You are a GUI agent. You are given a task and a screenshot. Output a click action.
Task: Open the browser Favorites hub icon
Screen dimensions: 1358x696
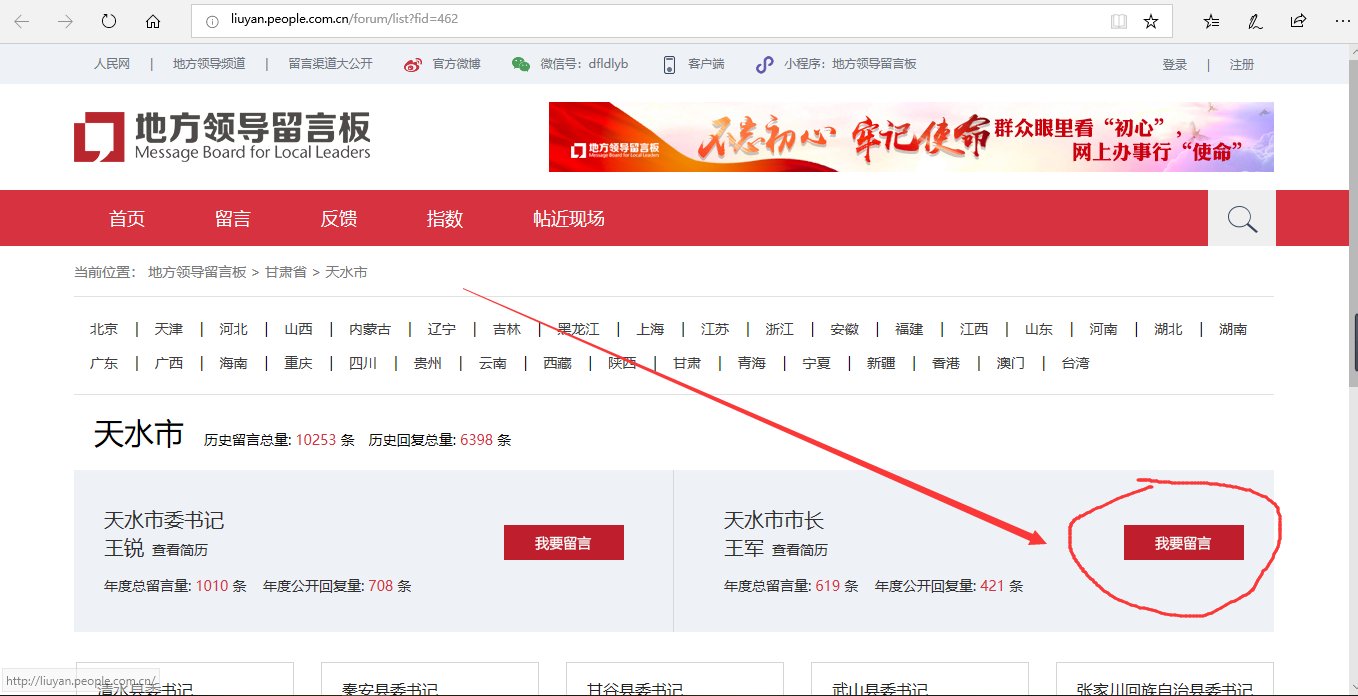pos(1210,20)
